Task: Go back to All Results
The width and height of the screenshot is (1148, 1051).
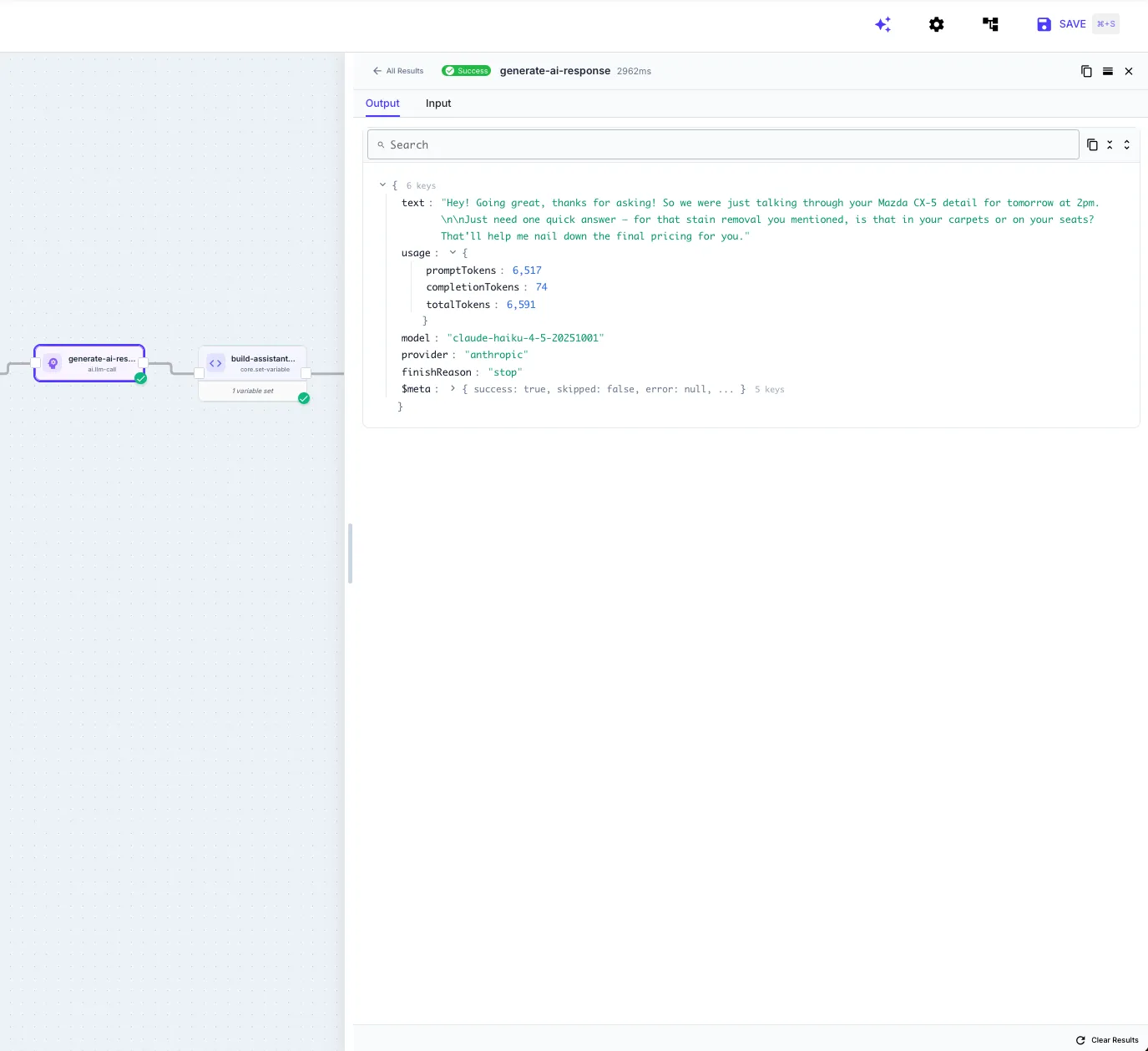Action: [x=398, y=71]
